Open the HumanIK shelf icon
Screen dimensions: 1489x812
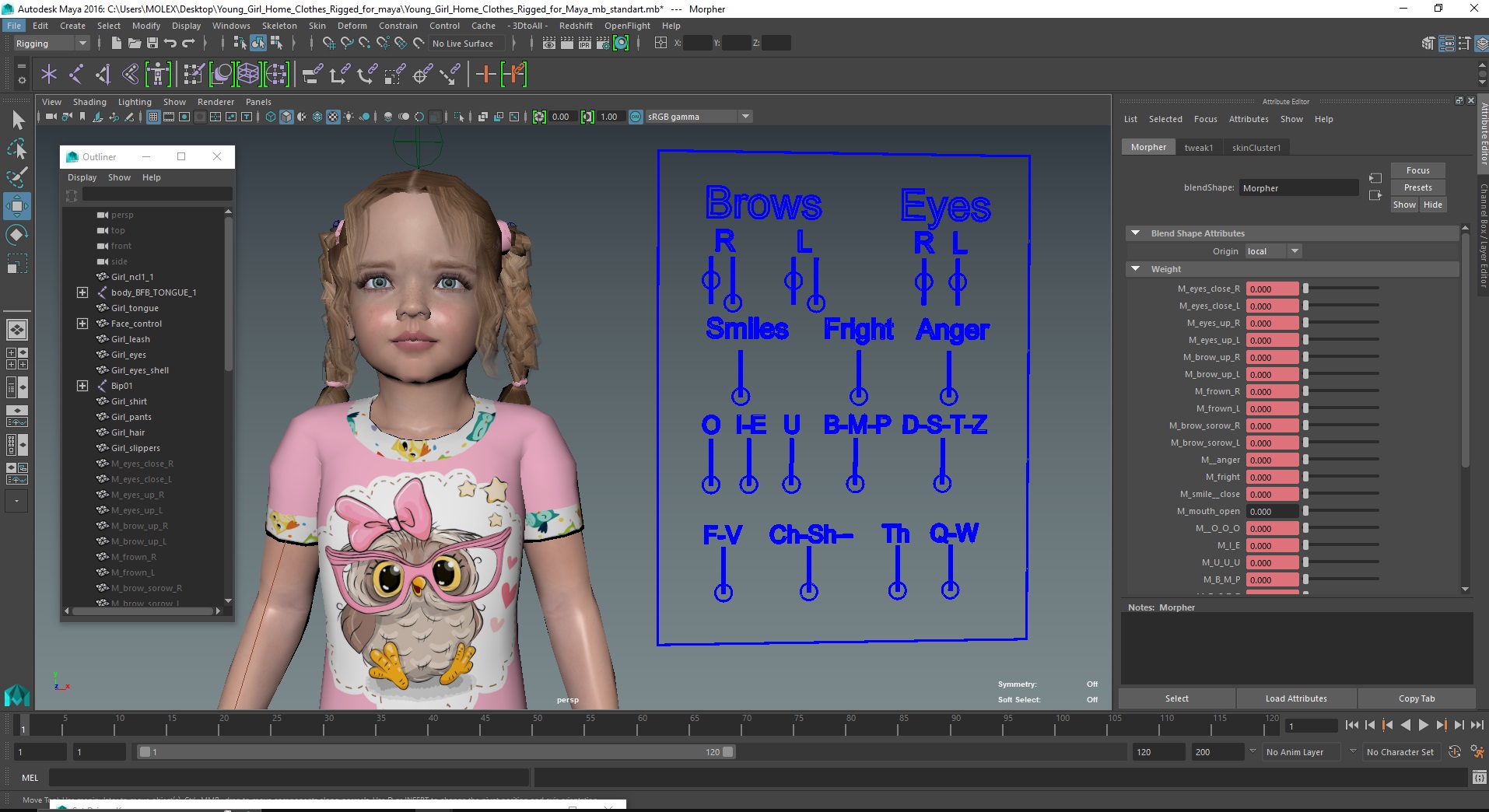(158, 75)
